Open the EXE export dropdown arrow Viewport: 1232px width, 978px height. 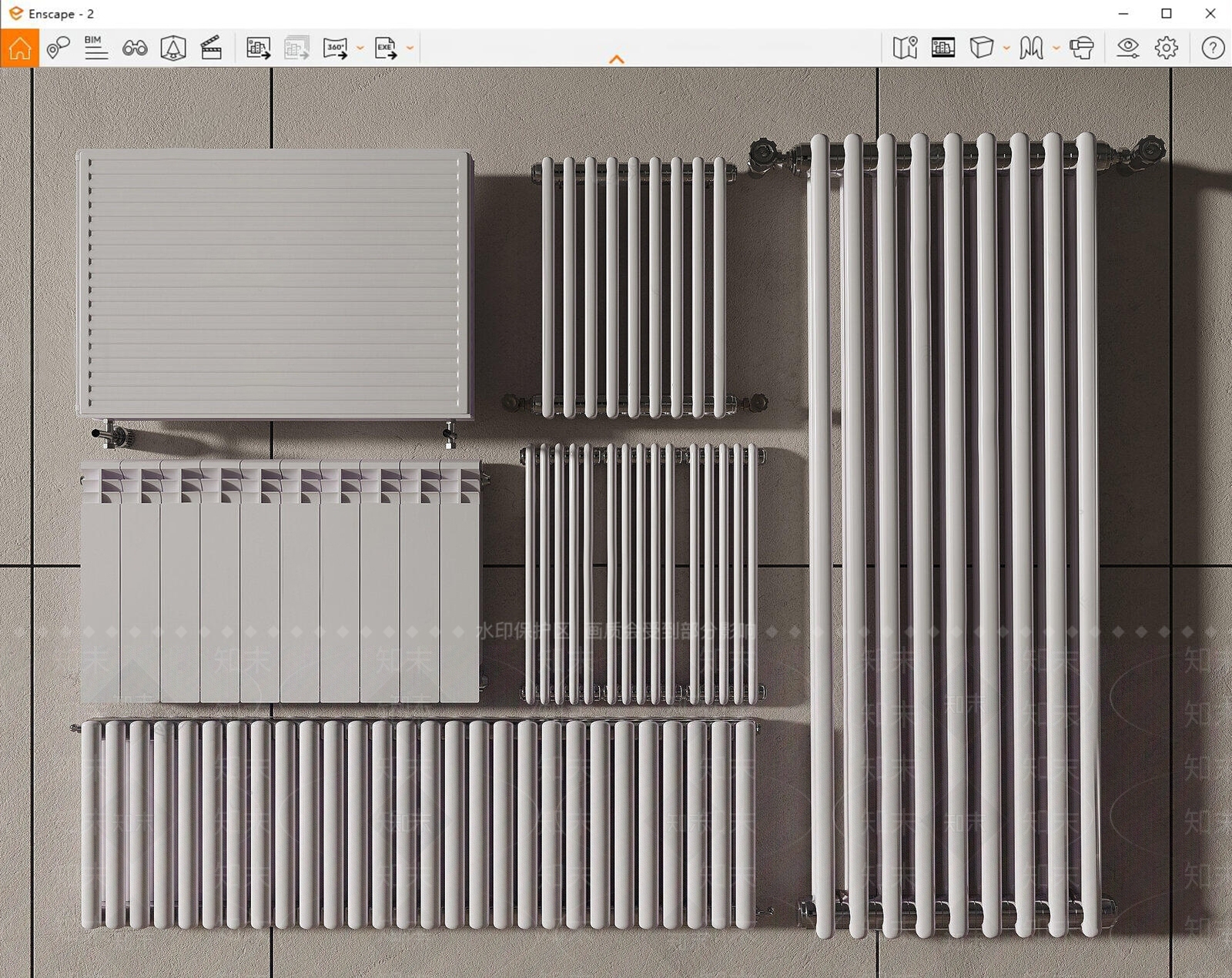pyautogui.click(x=410, y=48)
